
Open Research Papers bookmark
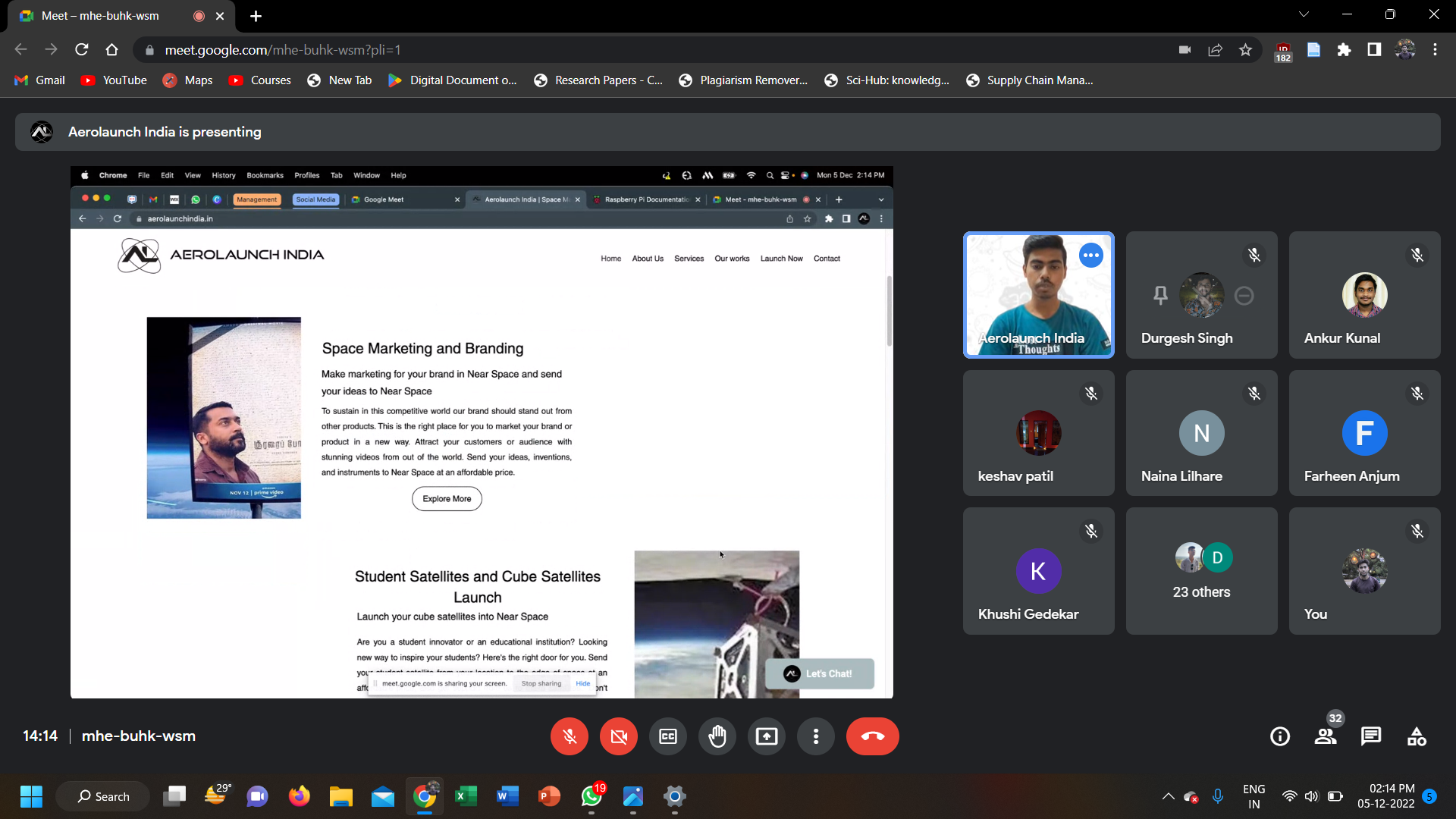click(x=598, y=80)
